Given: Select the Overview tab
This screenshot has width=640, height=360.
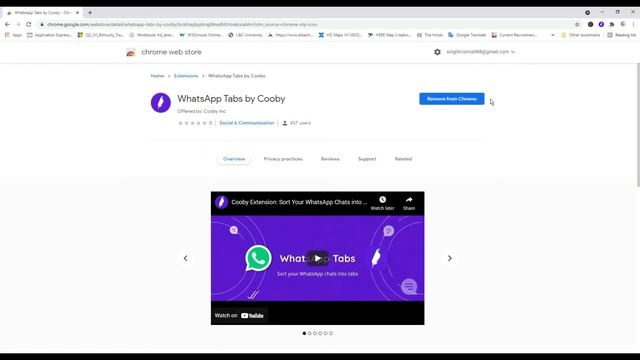Looking at the screenshot, I should (x=234, y=159).
